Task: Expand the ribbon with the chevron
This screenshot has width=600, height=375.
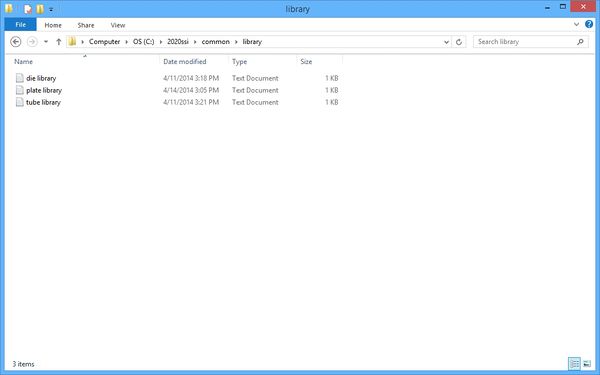Action: click(576, 24)
